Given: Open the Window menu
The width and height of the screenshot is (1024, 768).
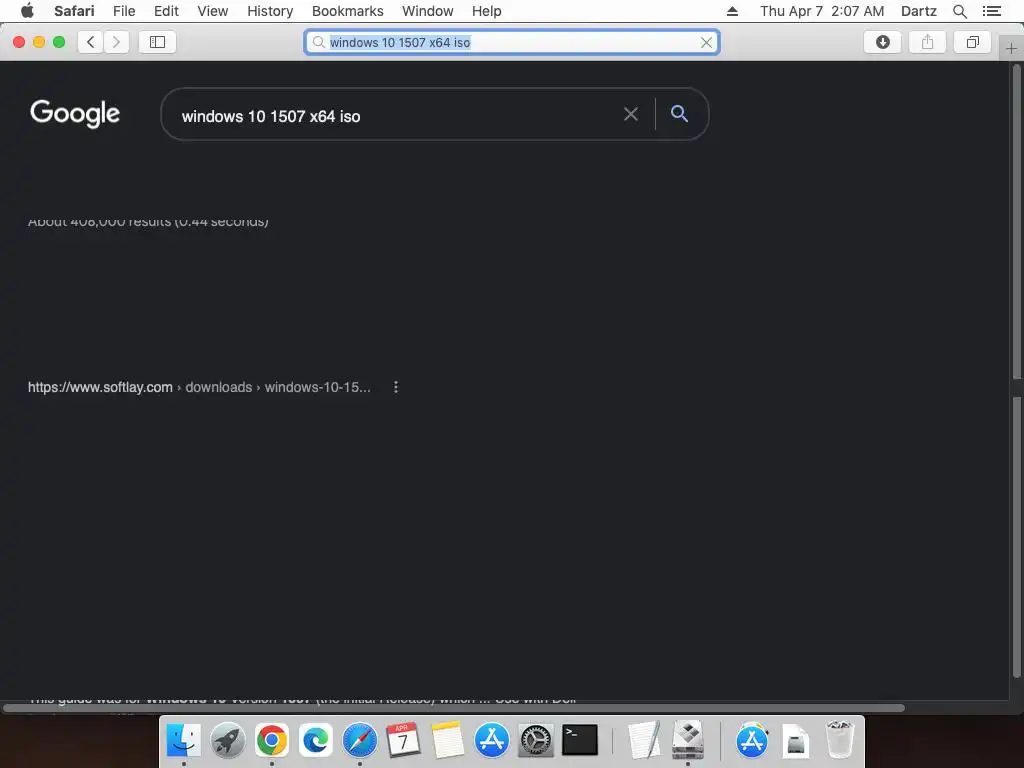Looking at the screenshot, I should point(428,11).
